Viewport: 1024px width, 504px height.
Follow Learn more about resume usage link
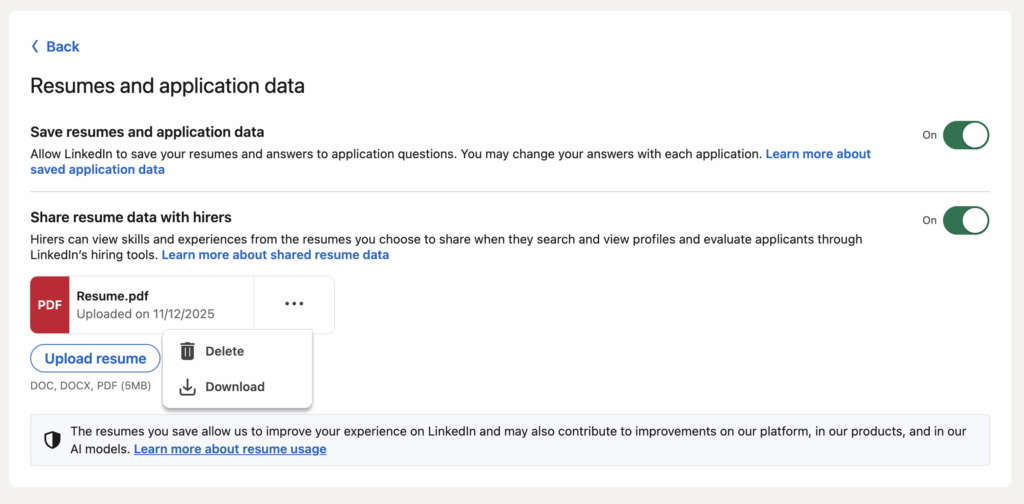coord(230,450)
